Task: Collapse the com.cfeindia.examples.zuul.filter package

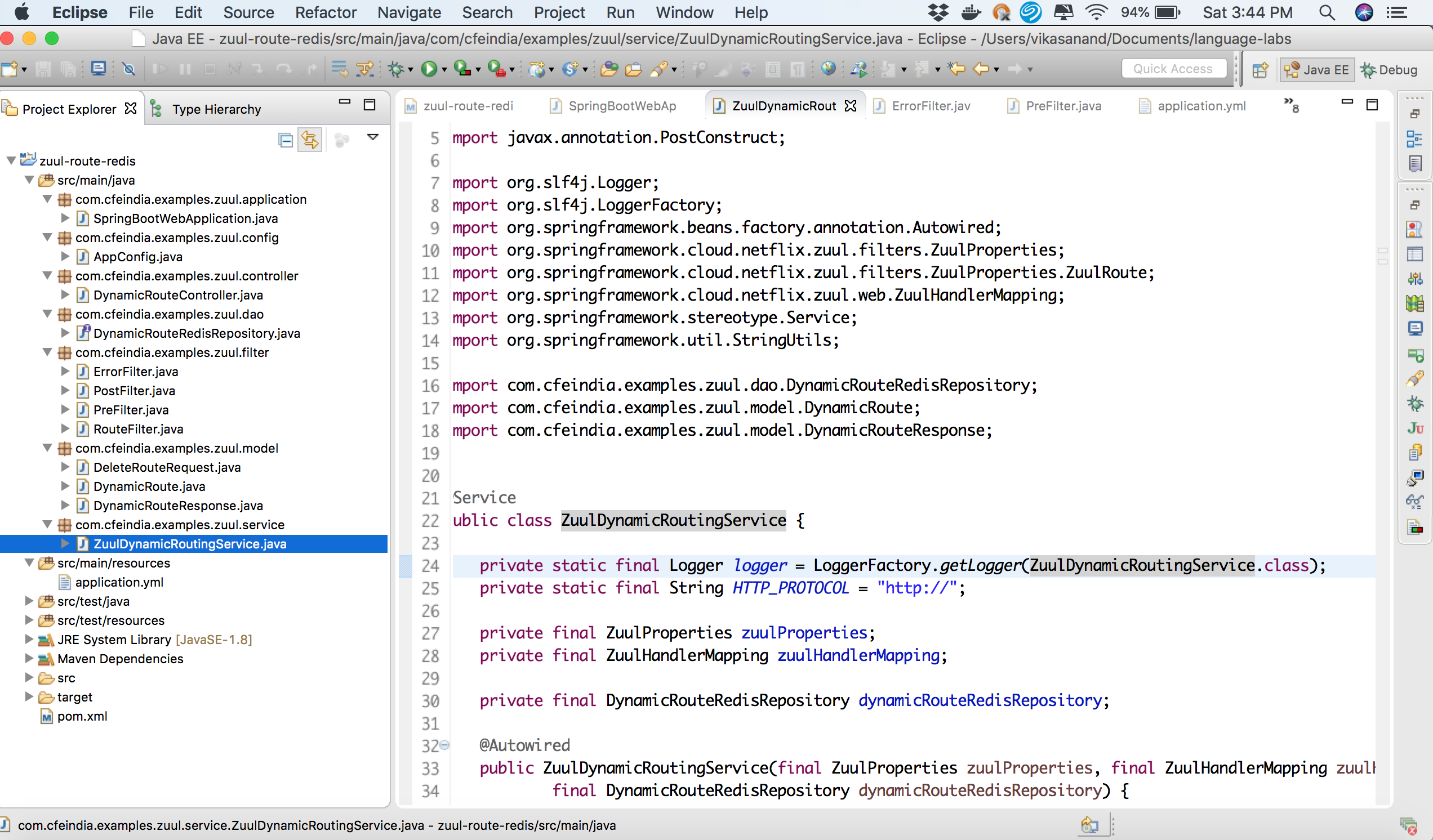Action: click(x=48, y=352)
